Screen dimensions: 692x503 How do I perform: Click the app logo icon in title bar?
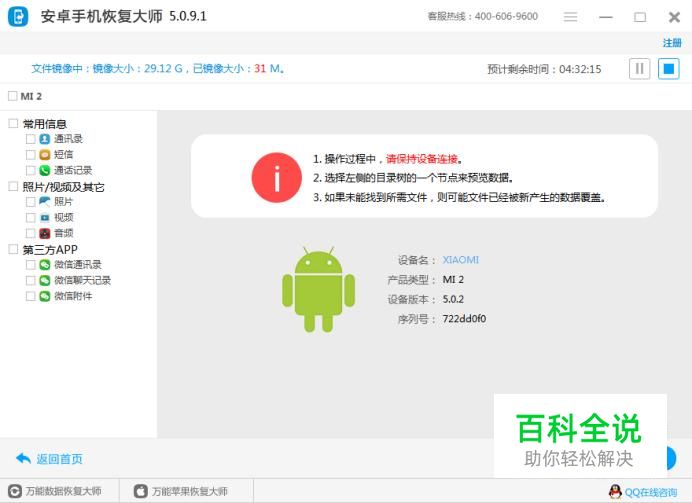pyautogui.click(x=18, y=17)
